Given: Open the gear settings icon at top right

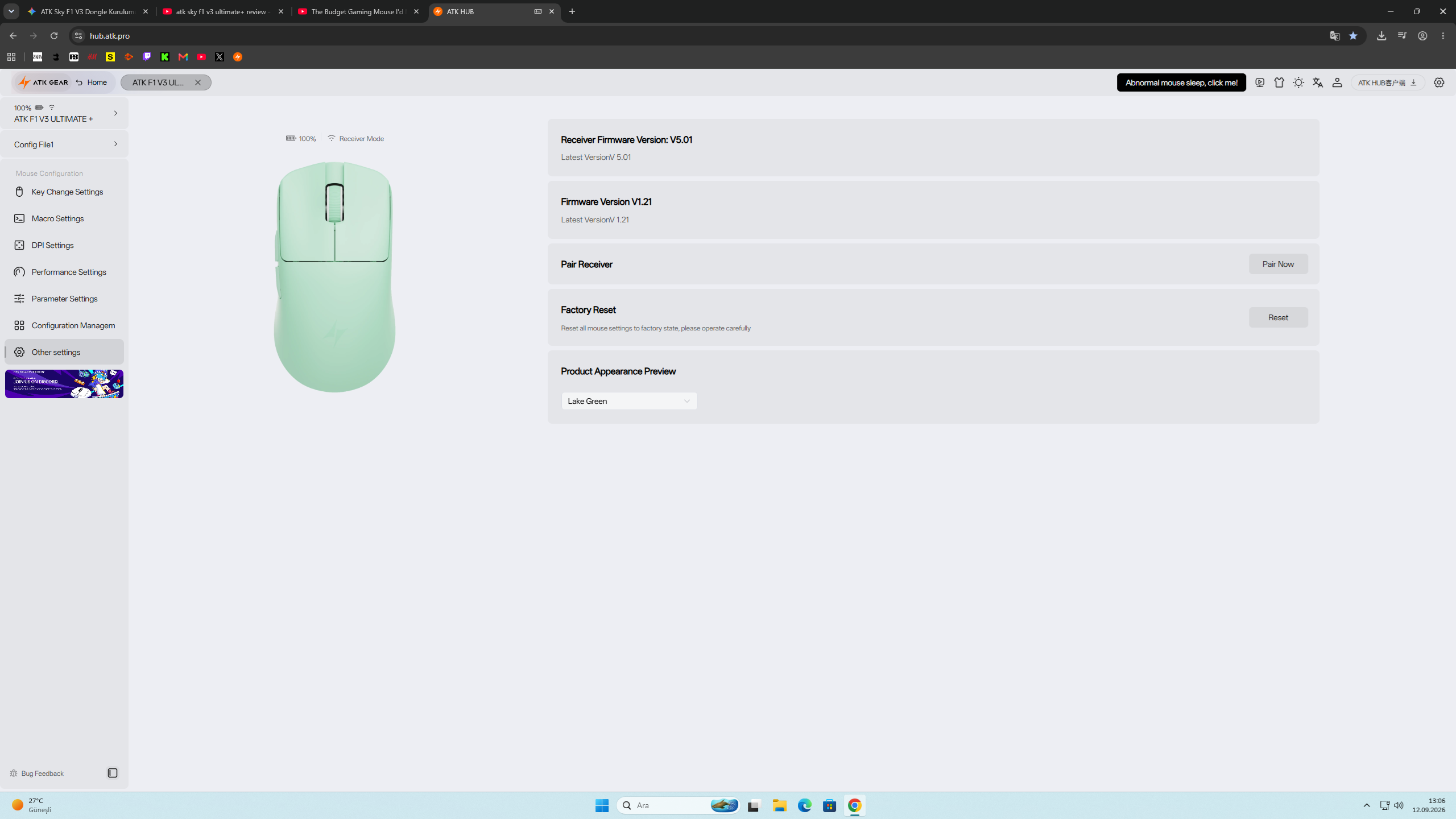Looking at the screenshot, I should coord(1439,82).
